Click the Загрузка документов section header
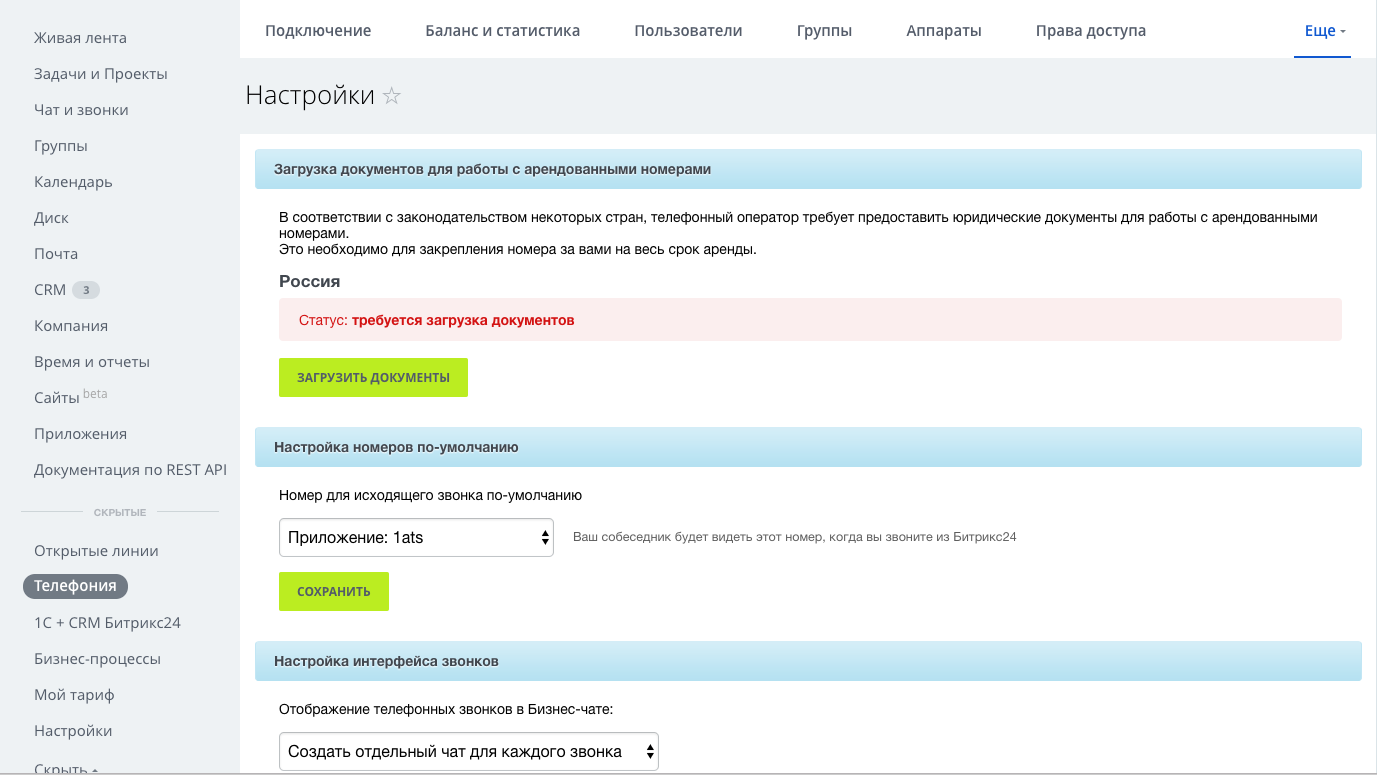Image resolution: width=1377 pixels, height=775 pixels. [x=808, y=169]
